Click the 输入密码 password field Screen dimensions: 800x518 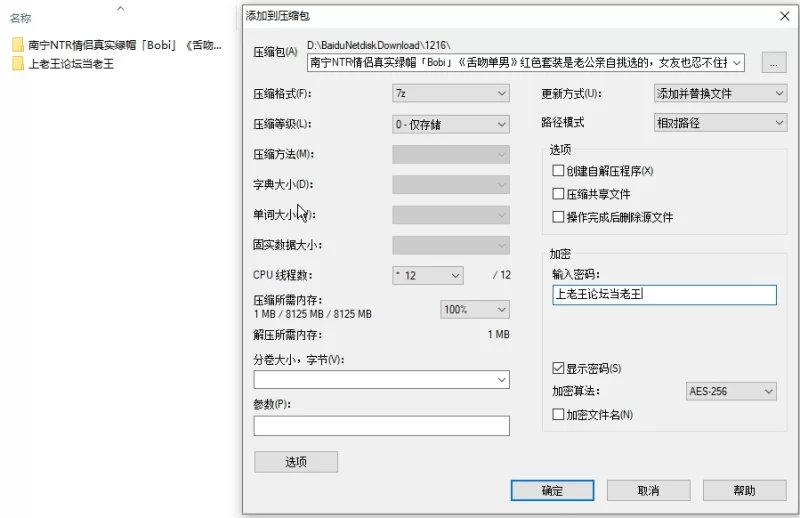[x=664, y=295]
